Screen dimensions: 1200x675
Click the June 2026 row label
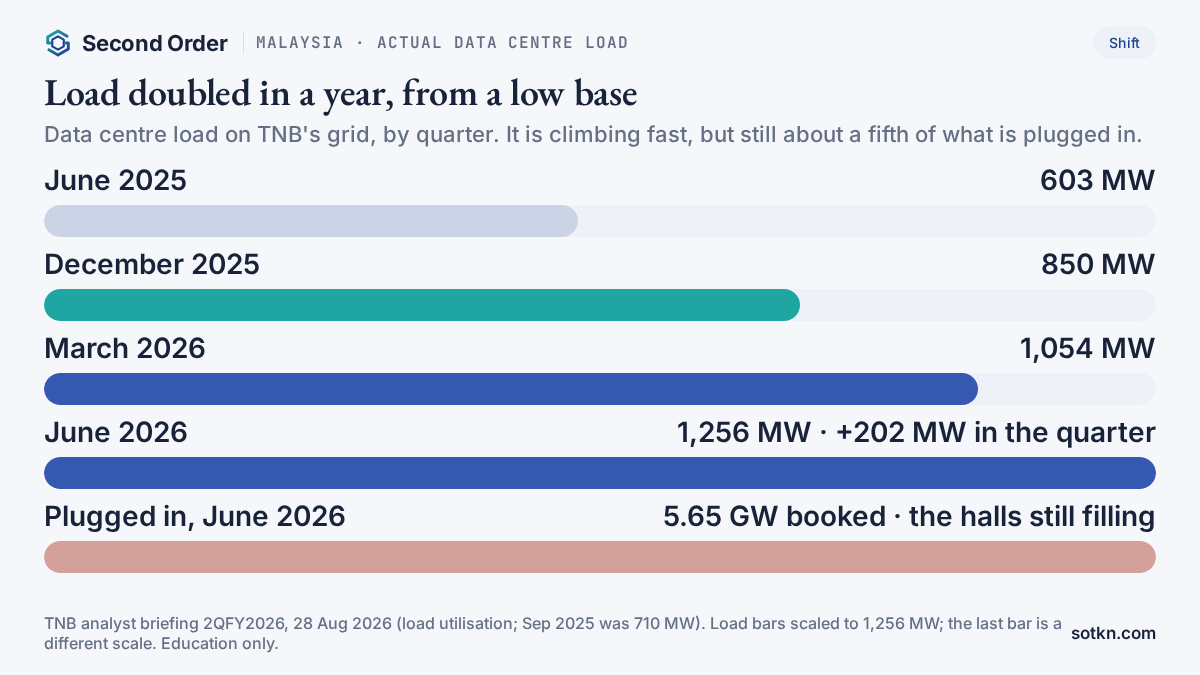click(x=116, y=433)
